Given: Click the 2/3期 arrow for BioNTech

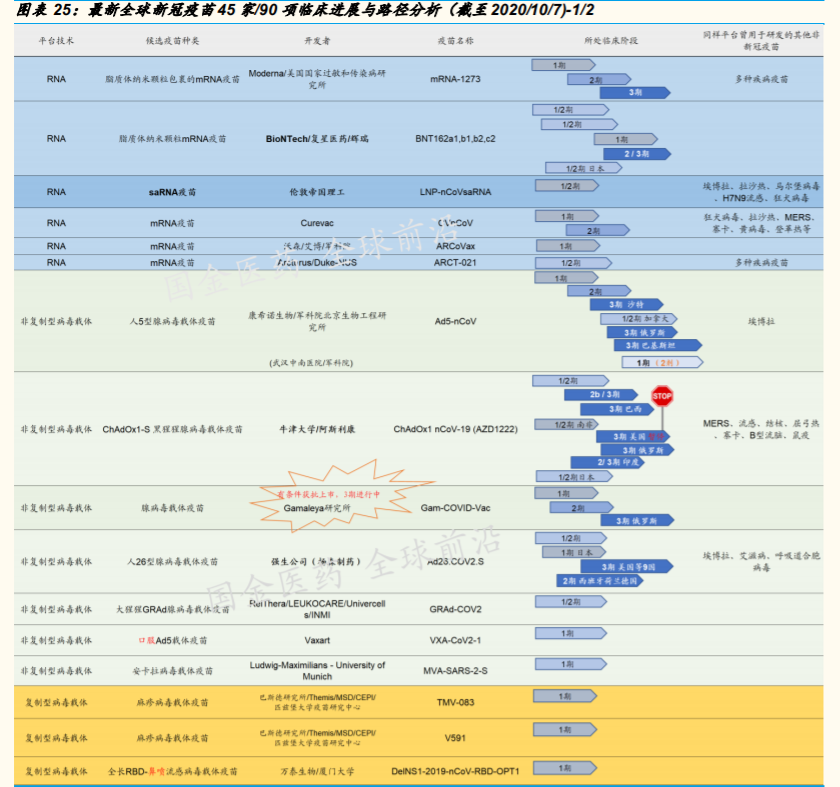Looking at the screenshot, I should pos(637,154).
